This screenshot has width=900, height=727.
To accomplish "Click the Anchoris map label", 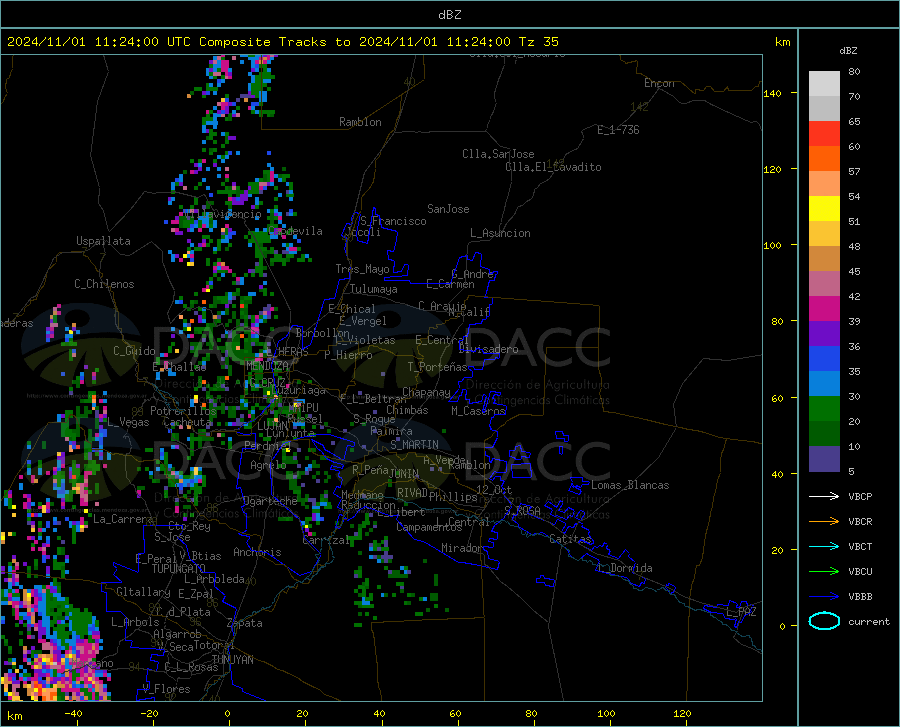I will click(257, 552).
